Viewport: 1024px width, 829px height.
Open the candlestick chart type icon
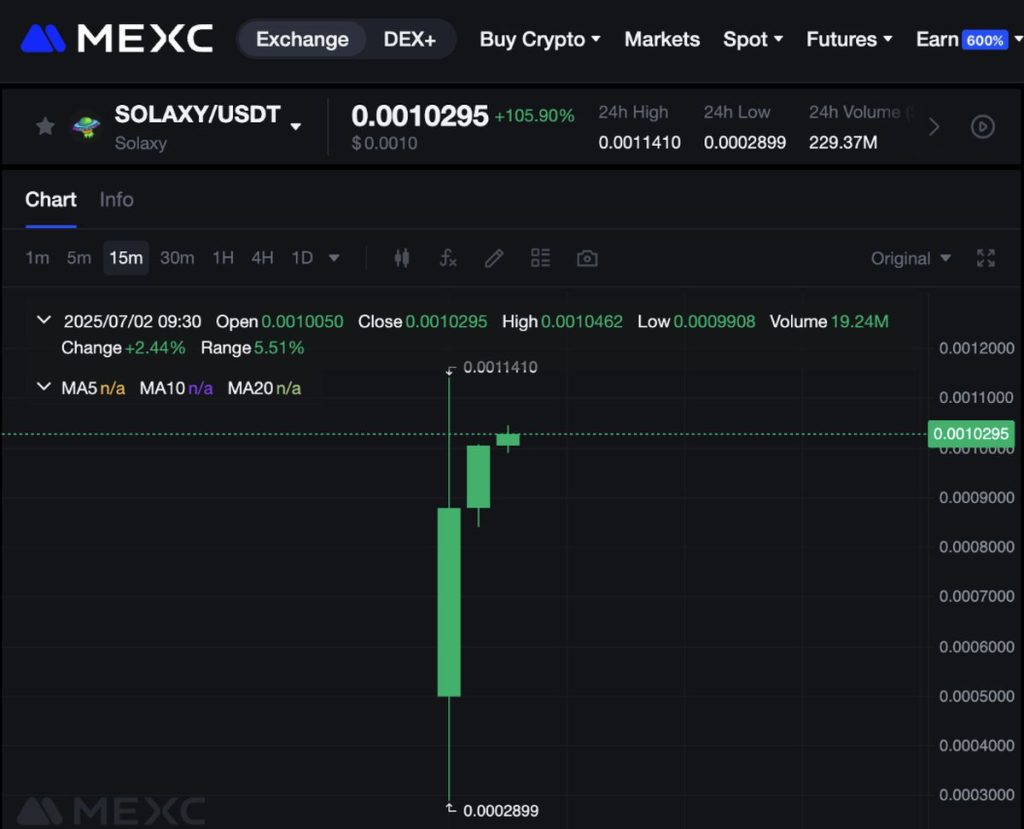402,258
